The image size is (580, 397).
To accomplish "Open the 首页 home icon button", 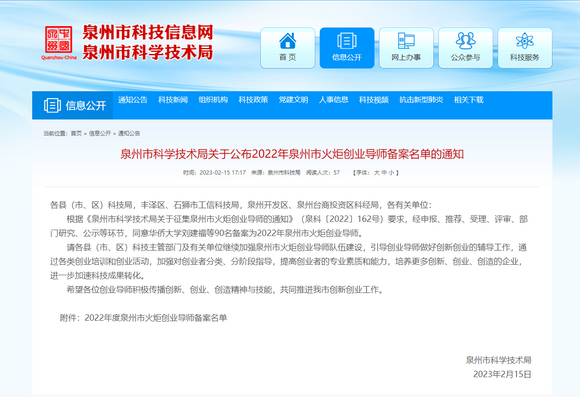I will (287, 48).
